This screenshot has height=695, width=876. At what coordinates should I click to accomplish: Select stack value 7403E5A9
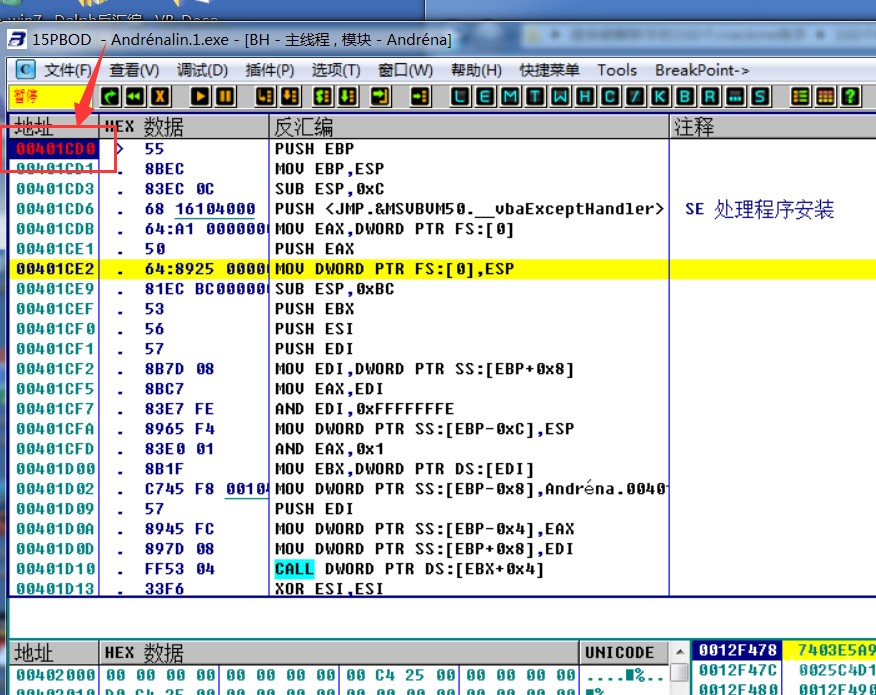pyautogui.click(x=836, y=650)
